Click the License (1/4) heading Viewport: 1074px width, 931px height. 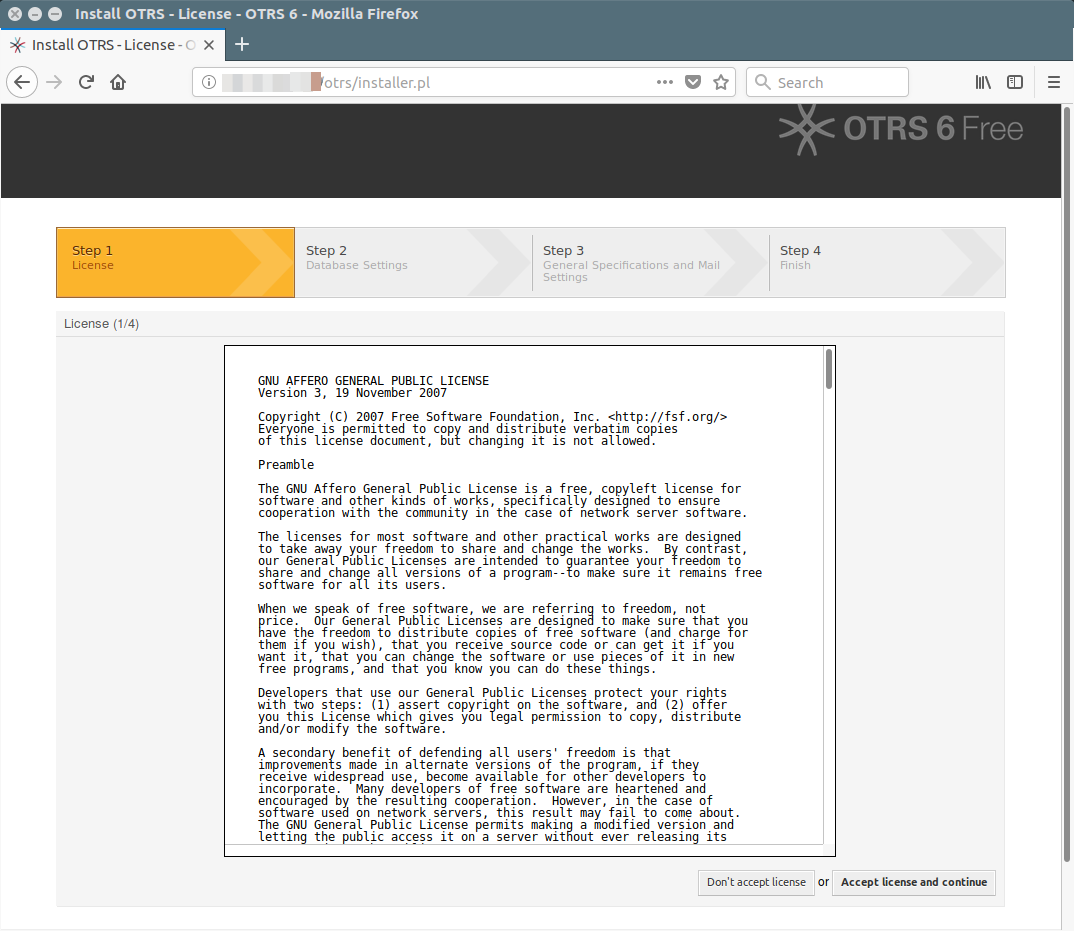point(101,324)
